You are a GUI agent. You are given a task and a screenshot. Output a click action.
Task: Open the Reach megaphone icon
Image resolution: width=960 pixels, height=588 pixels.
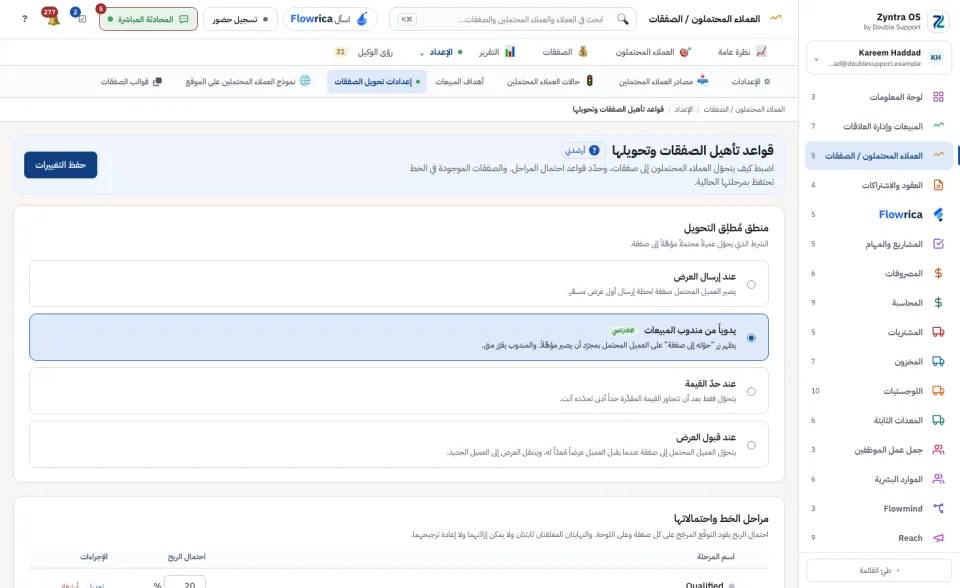[x=938, y=538]
